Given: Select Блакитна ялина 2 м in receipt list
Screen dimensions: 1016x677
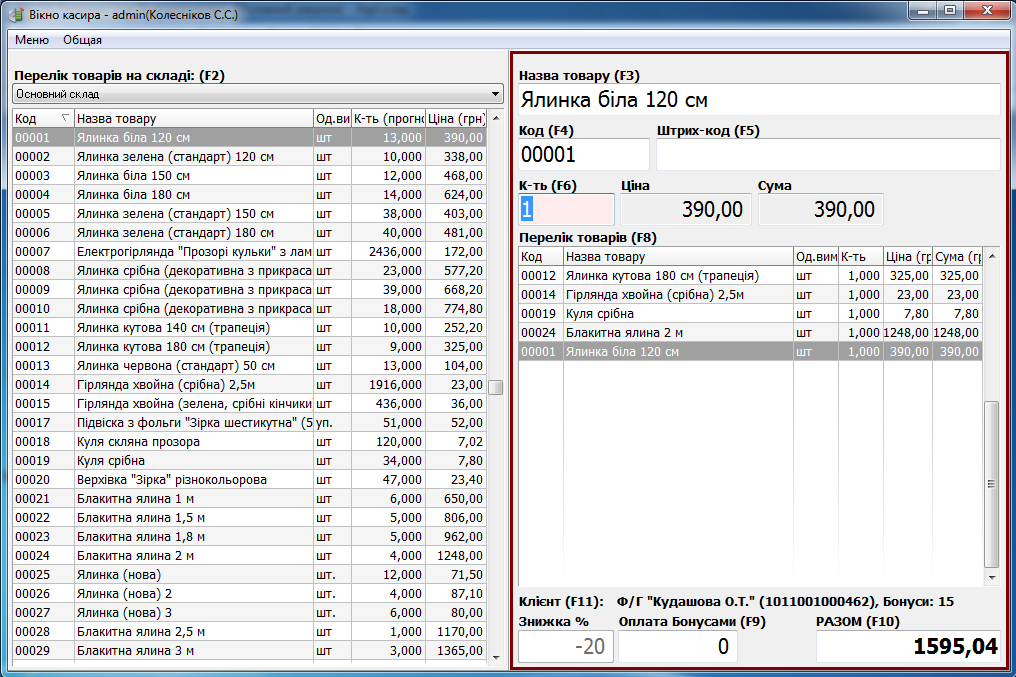Looking at the screenshot, I should (x=677, y=333).
